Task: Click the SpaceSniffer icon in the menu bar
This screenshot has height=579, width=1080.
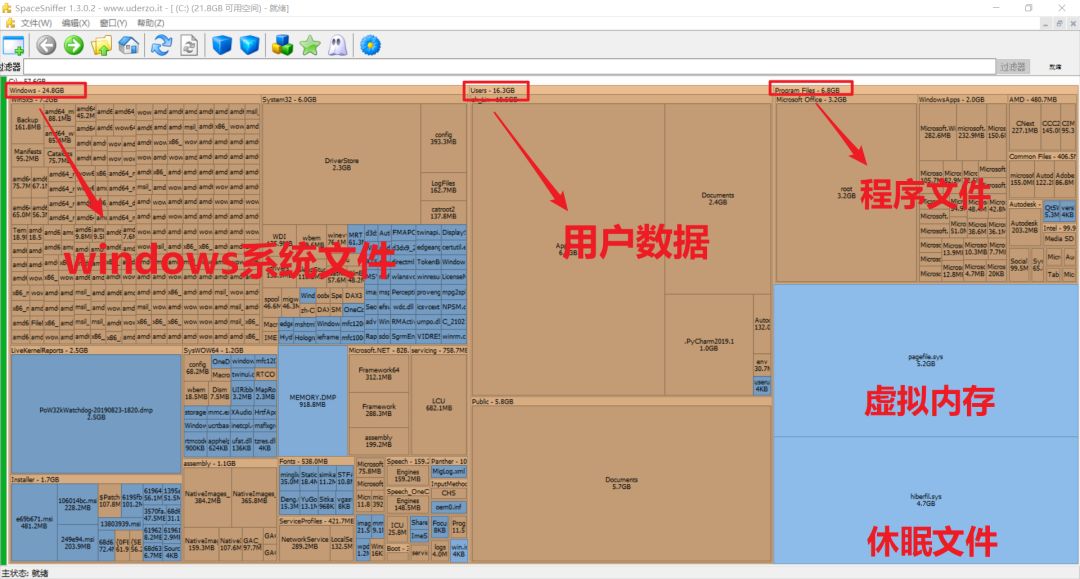Action: [10, 23]
